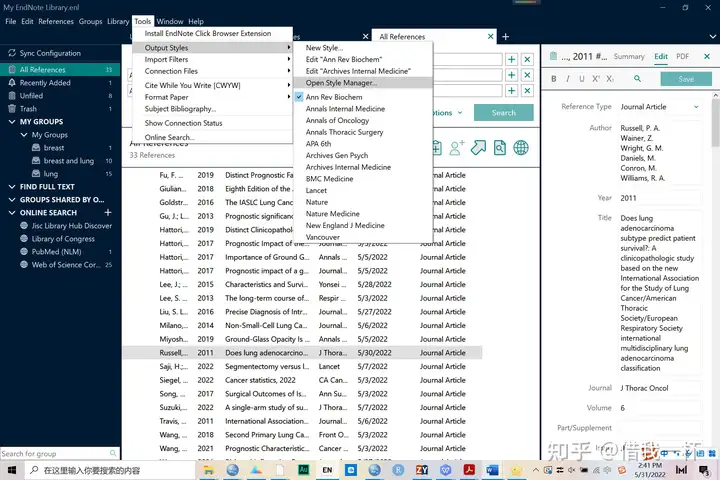Click the Search button
720x480 pixels.
click(x=503, y=113)
